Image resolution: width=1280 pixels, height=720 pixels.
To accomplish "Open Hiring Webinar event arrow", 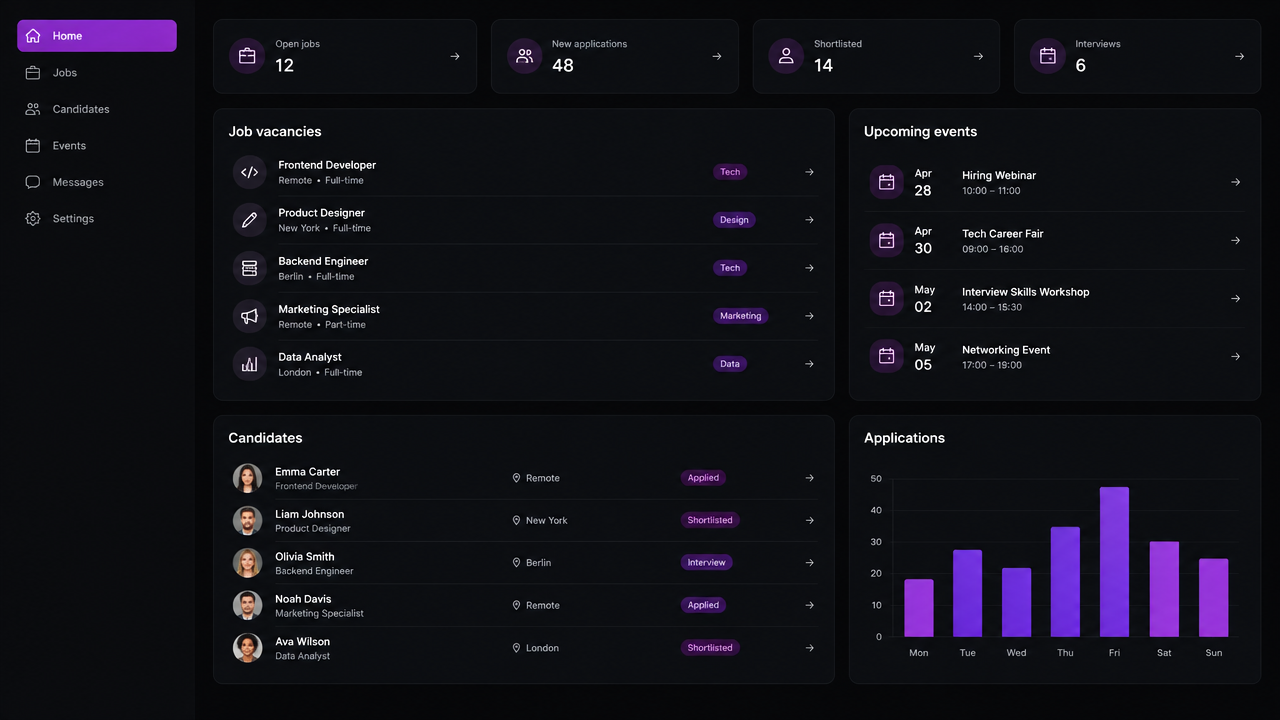I will [1236, 182].
